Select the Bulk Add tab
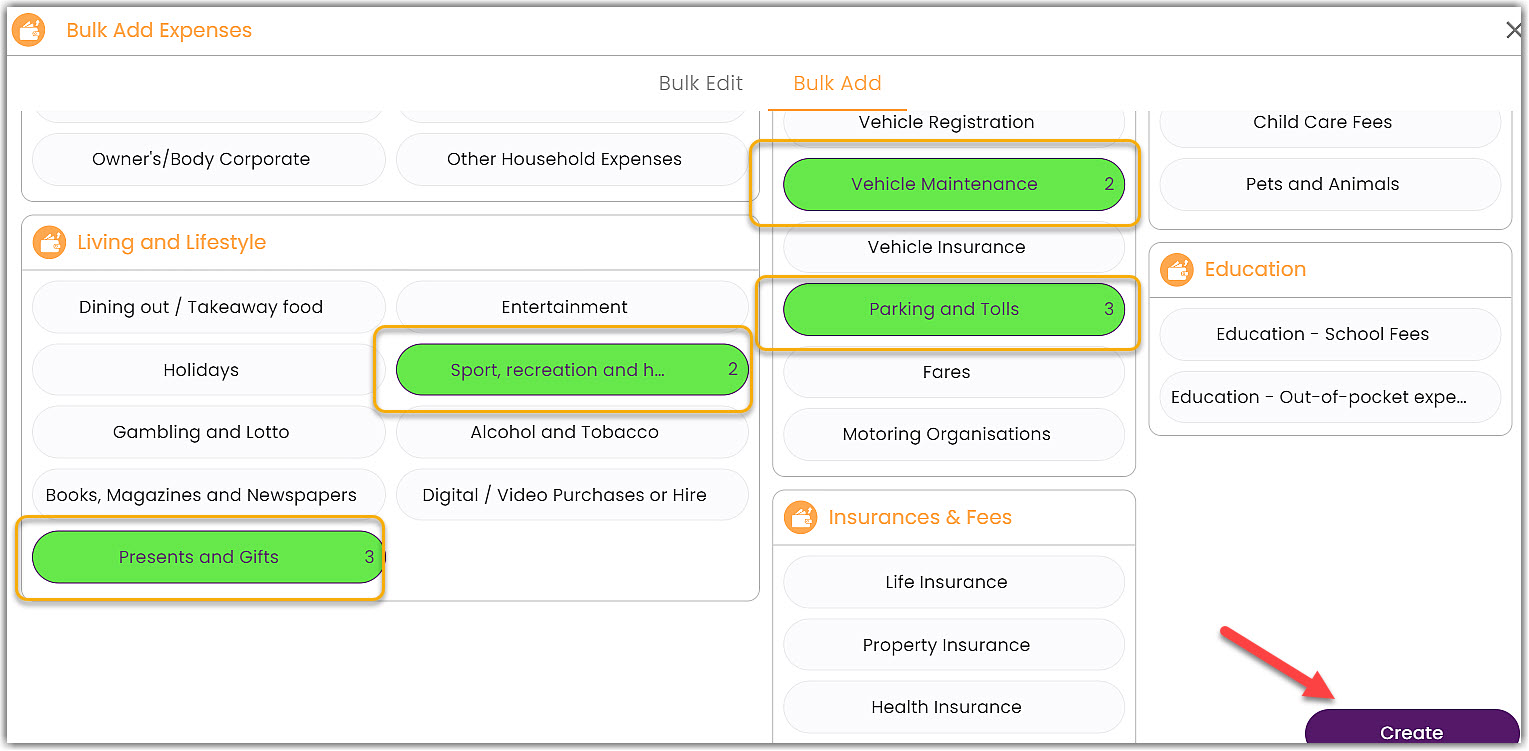Viewport: 1529px width, 751px height. coord(837,83)
